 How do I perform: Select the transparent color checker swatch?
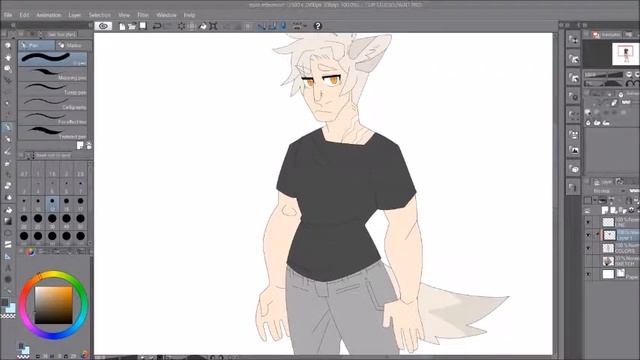point(8,316)
